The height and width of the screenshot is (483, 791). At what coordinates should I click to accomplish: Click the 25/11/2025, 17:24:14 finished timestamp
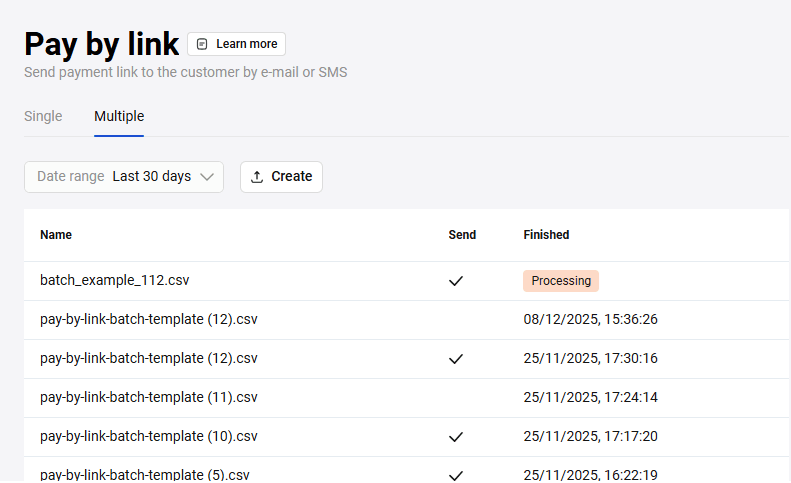tap(590, 398)
